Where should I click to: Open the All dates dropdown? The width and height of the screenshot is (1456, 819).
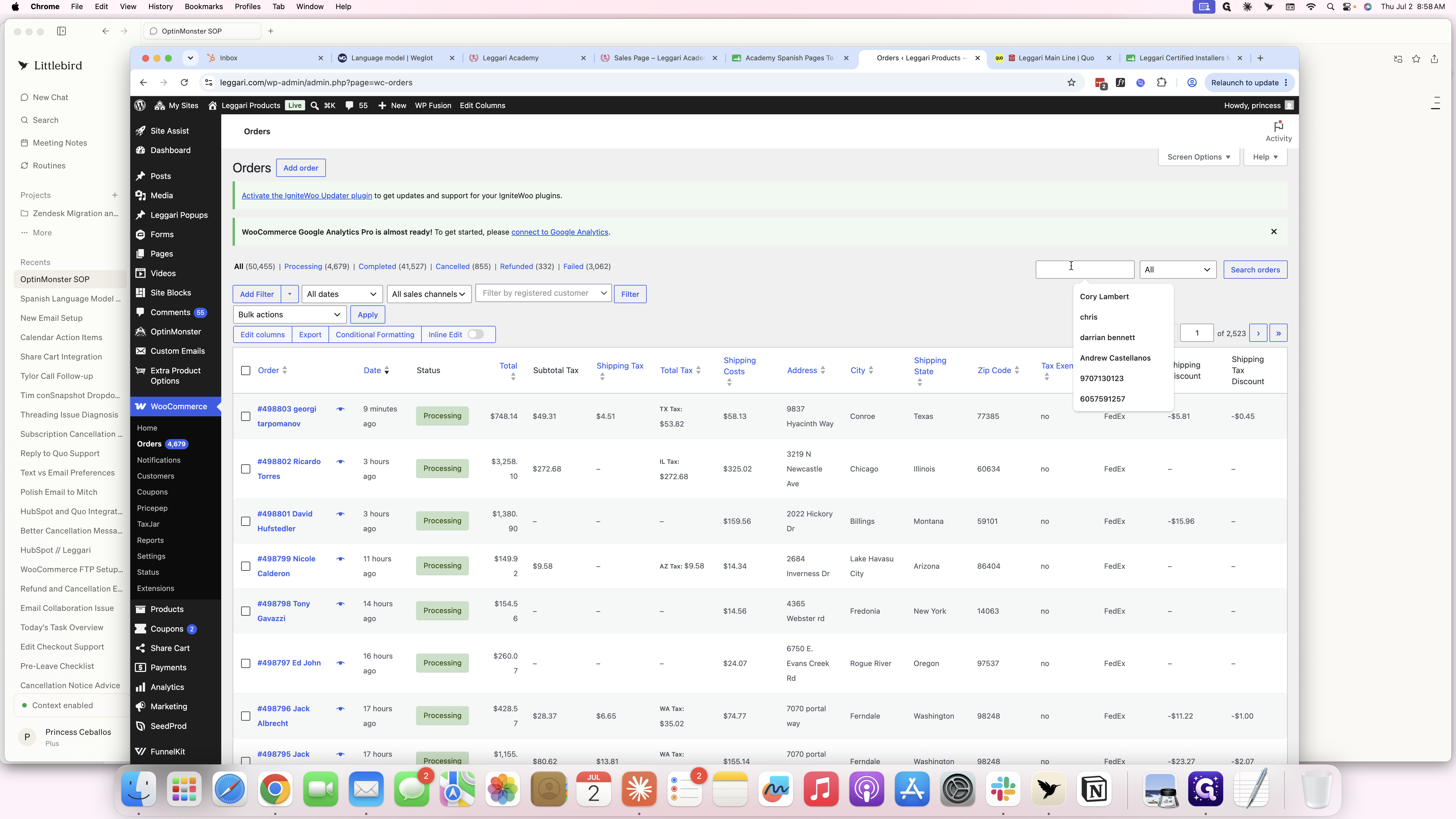click(x=342, y=294)
